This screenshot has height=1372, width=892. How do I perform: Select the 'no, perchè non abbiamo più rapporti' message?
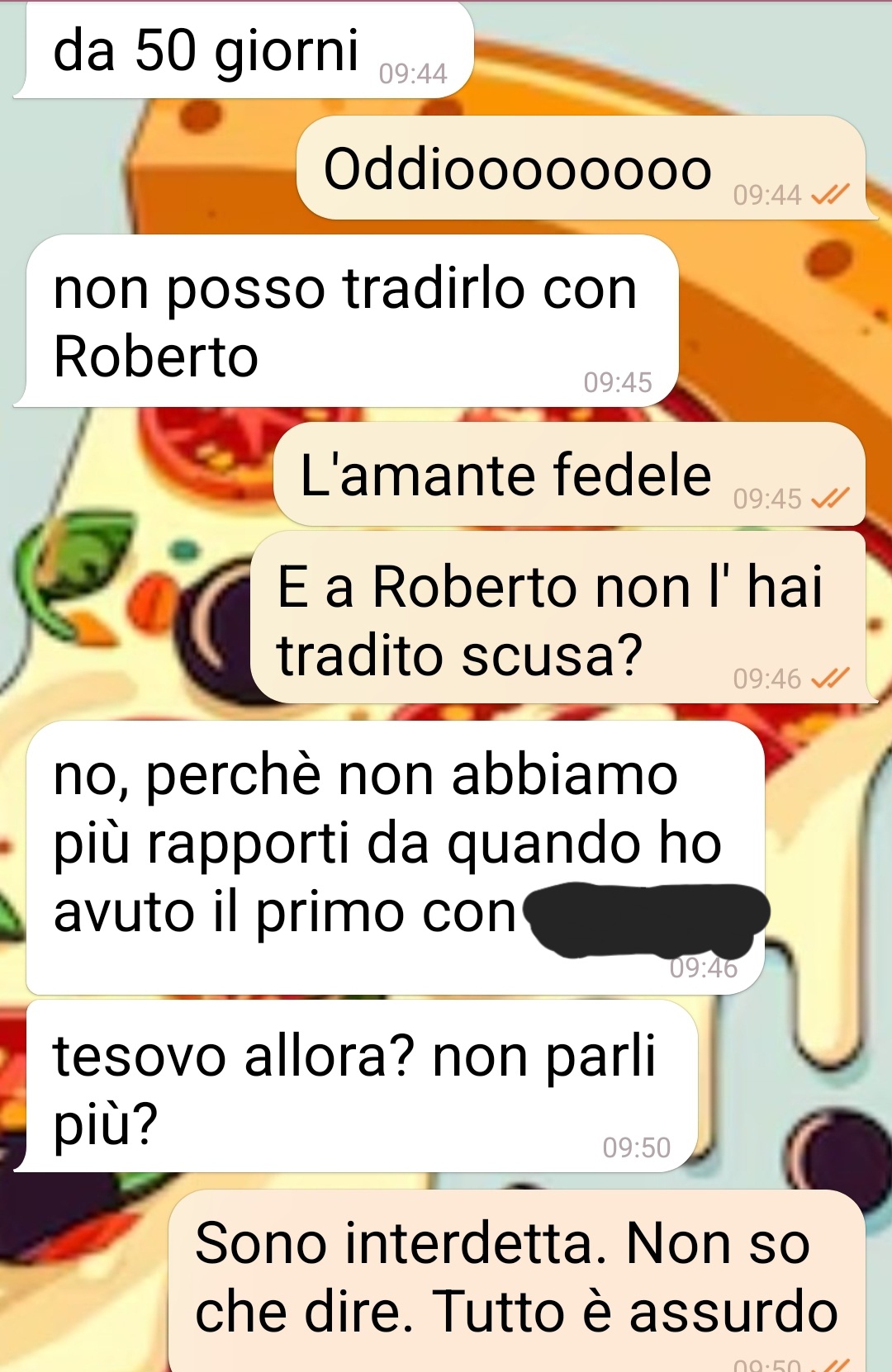[x=396, y=858]
